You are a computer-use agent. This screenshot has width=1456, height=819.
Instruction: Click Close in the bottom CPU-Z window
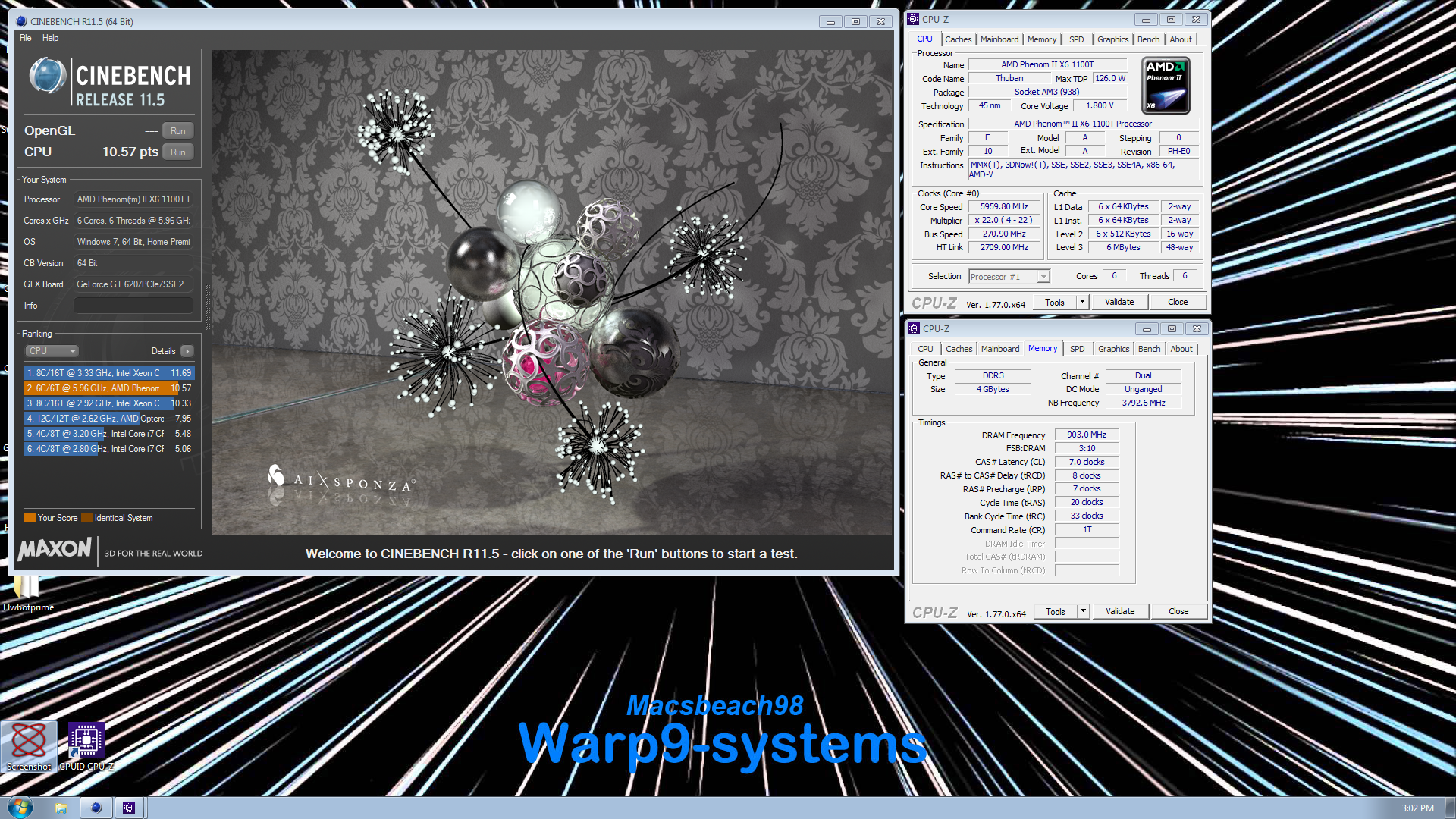[1178, 611]
